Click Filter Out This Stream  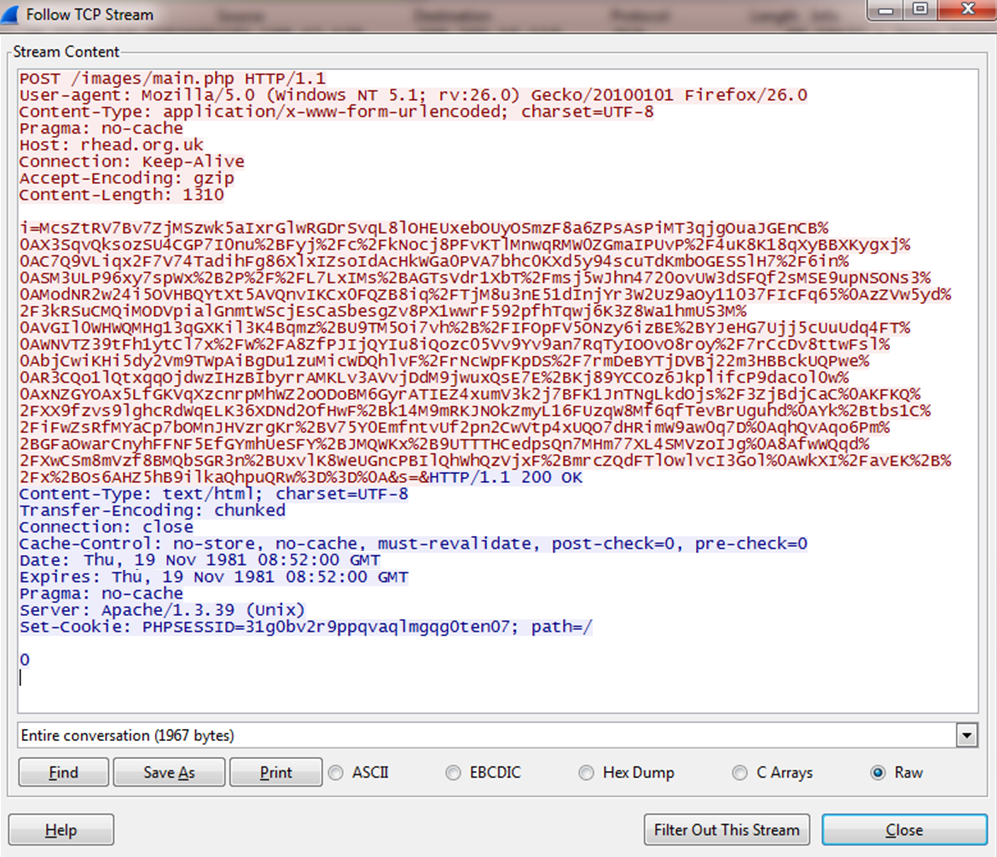[727, 830]
